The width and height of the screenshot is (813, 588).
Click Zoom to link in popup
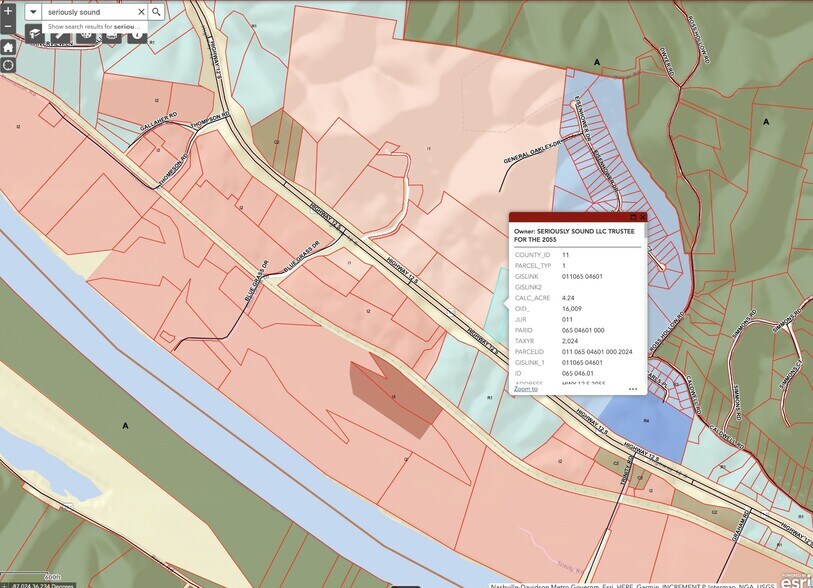[526, 388]
